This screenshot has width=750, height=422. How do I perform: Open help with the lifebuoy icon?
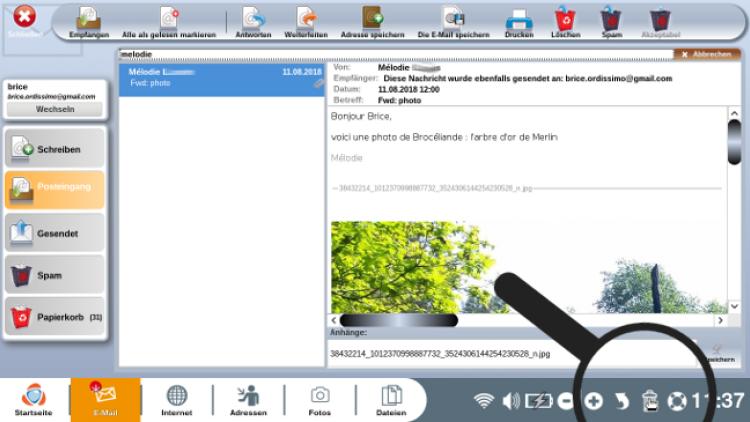pos(677,401)
